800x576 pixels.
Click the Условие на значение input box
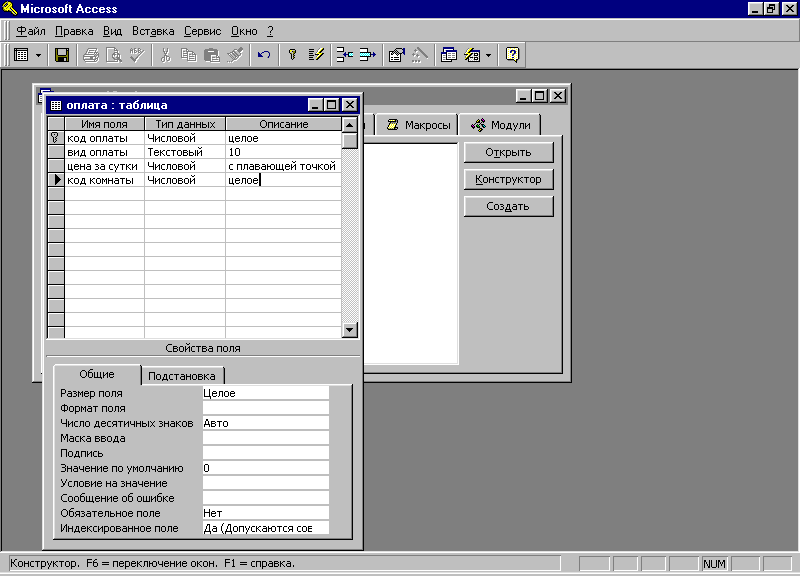(266, 483)
